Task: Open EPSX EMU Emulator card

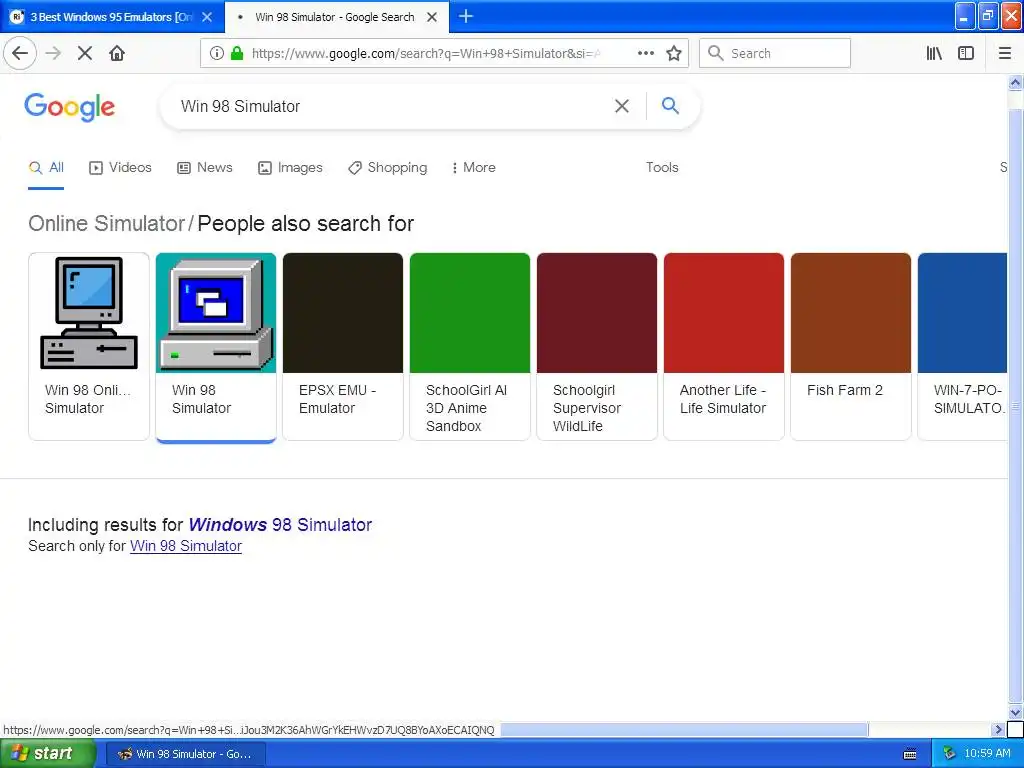Action: click(343, 346)
